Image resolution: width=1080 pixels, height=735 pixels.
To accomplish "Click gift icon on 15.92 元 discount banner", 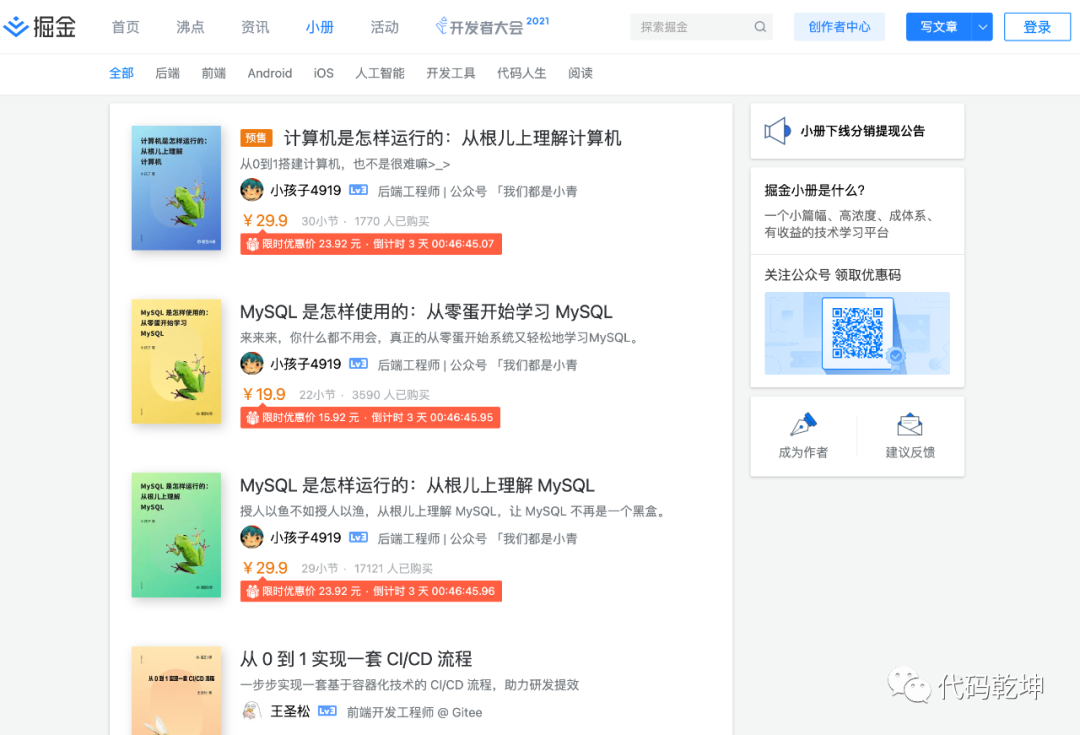I will pos(253,417).
